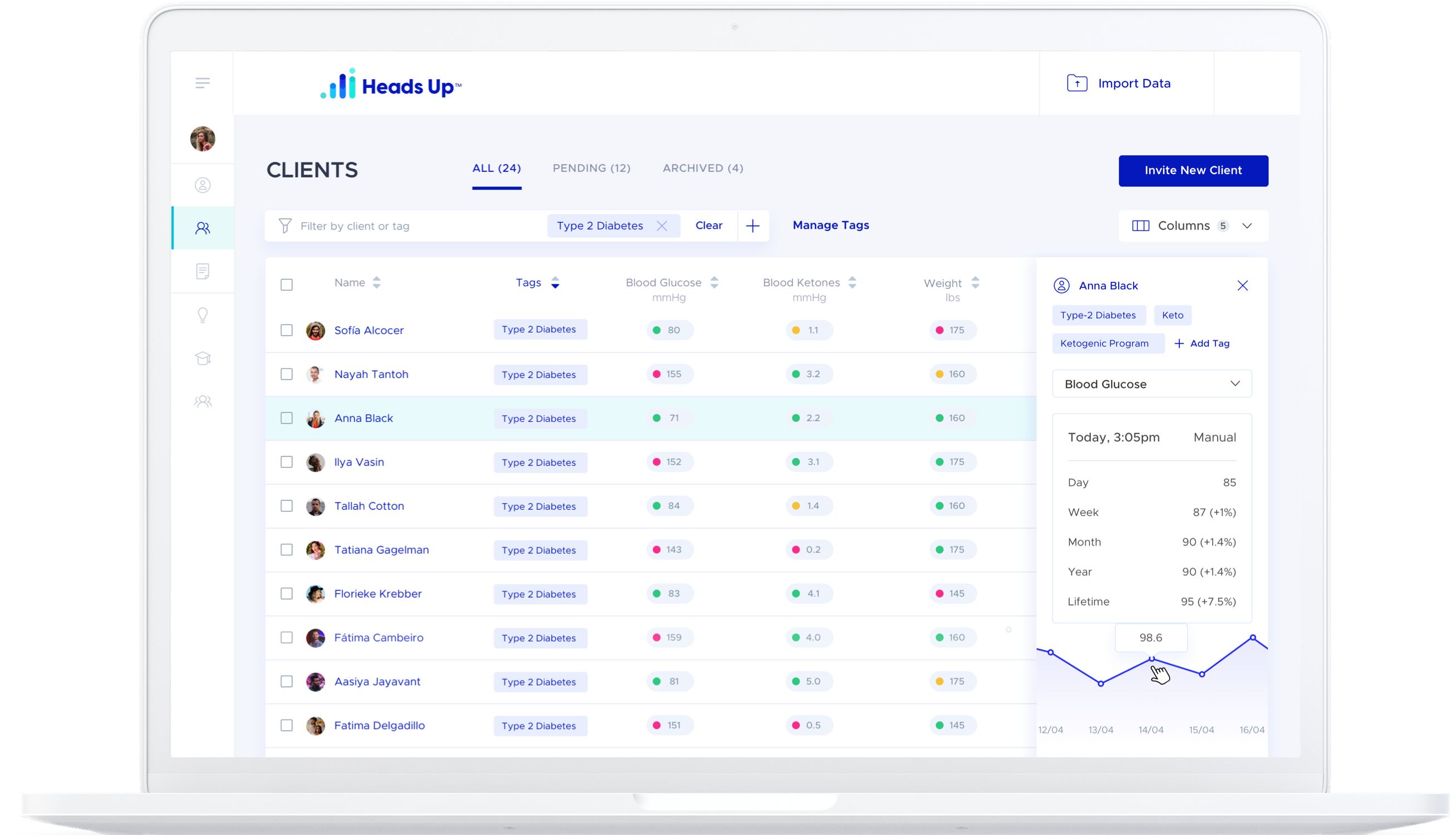Open the graduation cap icon in sidebar
The width and height of the screenshot is (1456, 835).
pyautogui.click(x=203, y=358)
